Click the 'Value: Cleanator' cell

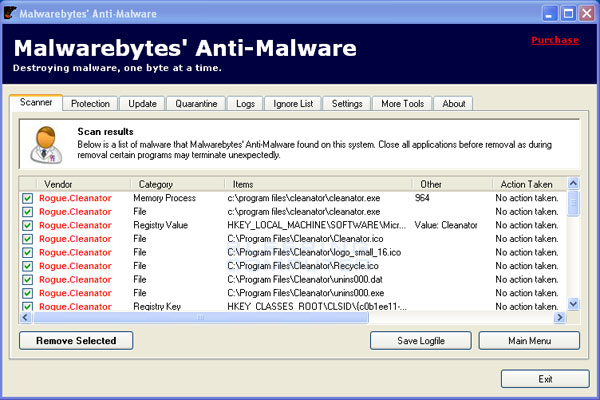(446, 225)
